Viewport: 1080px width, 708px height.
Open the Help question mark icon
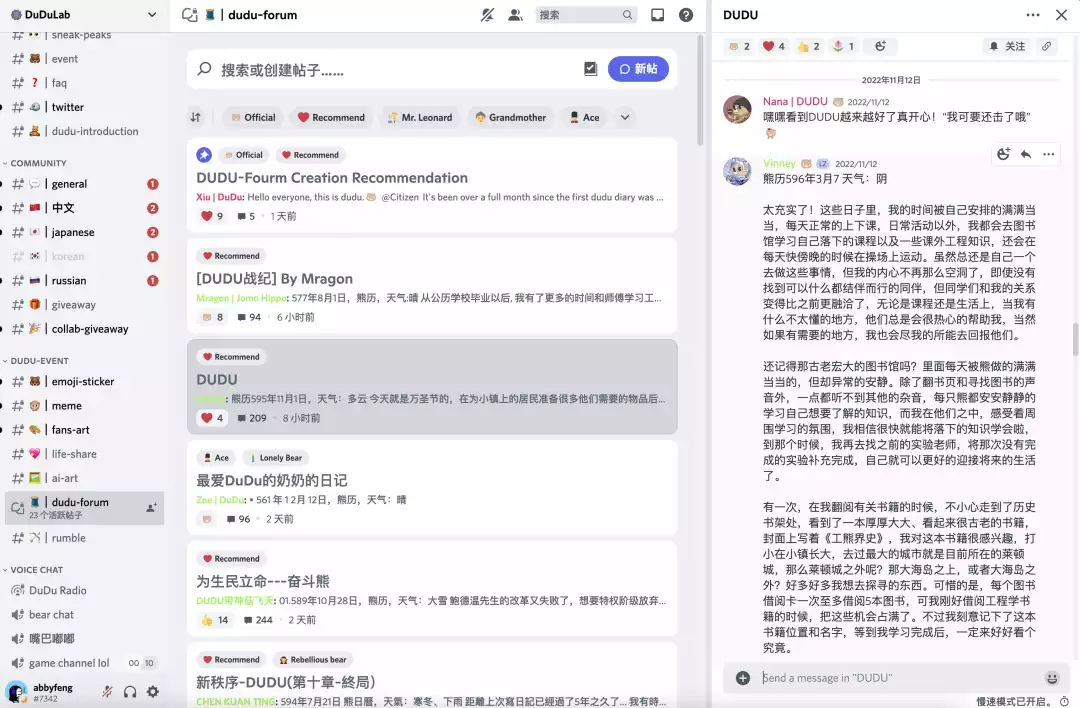click(685, 15)
